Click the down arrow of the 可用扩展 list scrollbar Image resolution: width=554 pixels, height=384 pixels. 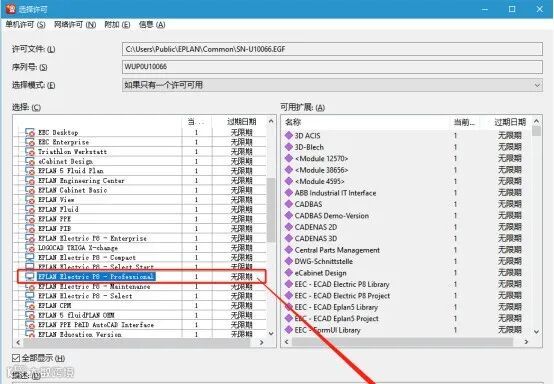tap(536, 331)
